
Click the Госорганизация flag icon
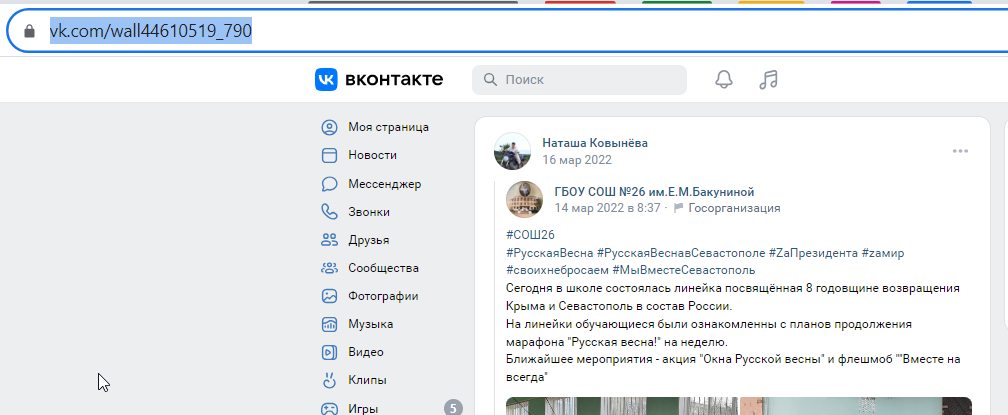click(x=678, y=208)
